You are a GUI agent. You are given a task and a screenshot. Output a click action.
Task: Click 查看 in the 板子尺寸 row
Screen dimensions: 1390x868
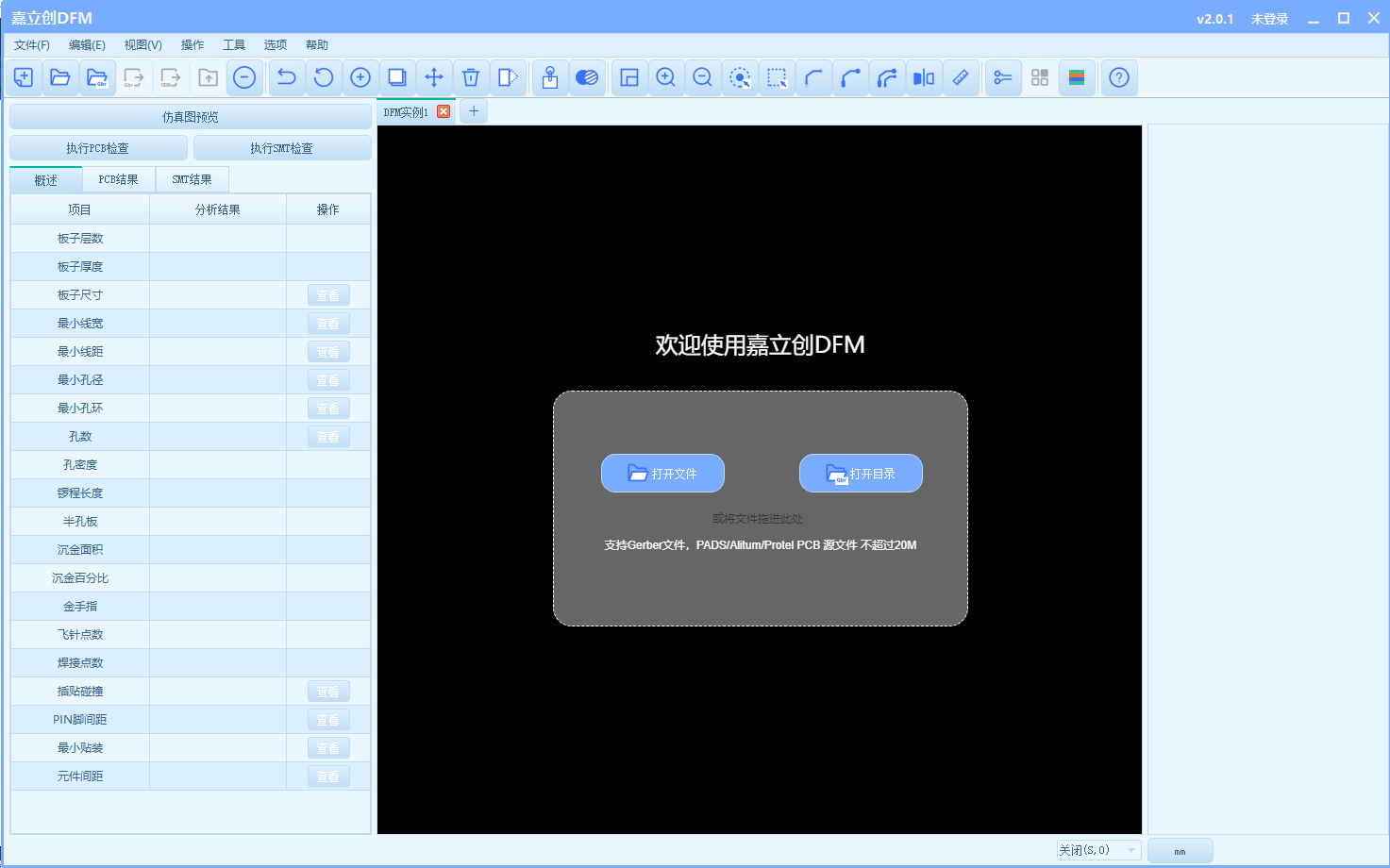(328, 295)
